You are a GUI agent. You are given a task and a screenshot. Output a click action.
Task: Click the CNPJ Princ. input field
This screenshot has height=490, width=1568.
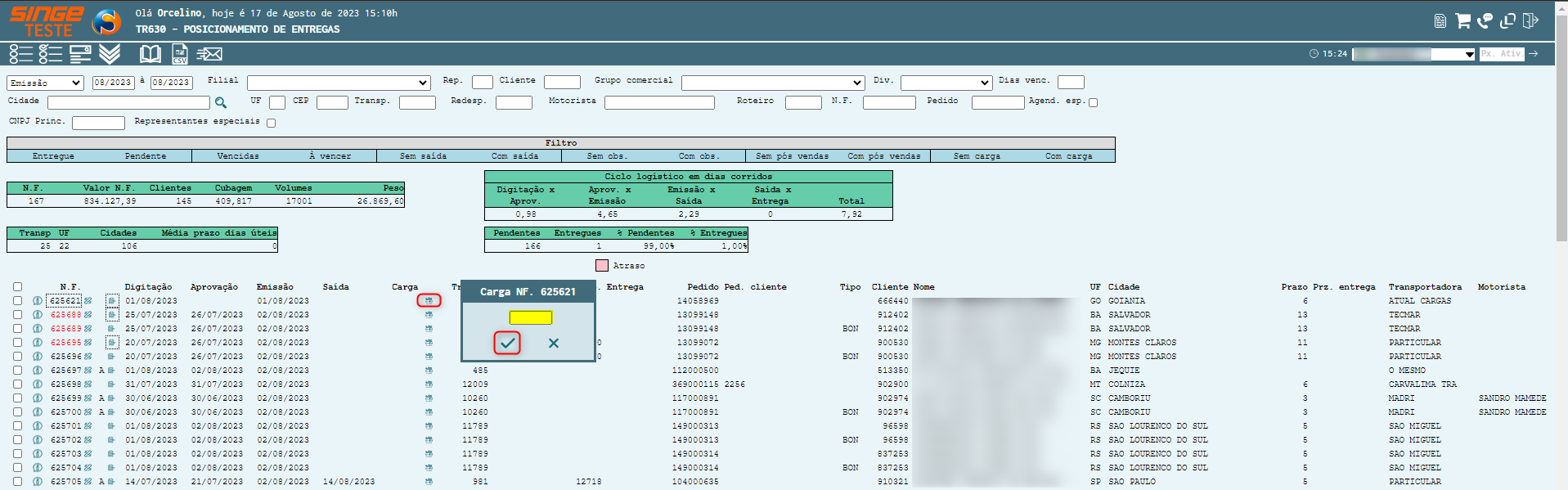[98, 123]
